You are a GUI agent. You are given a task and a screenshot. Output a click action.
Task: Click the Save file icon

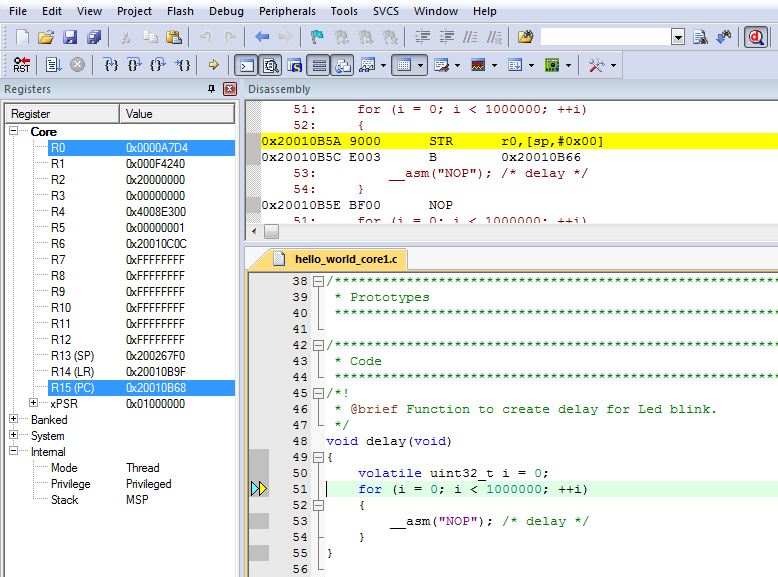pos(70,37)
